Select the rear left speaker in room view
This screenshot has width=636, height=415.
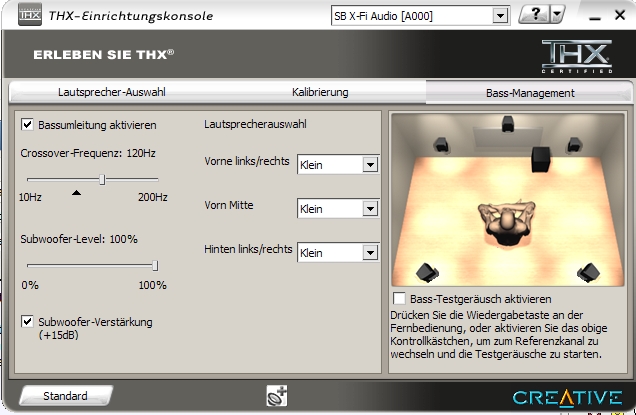(427, 273)
